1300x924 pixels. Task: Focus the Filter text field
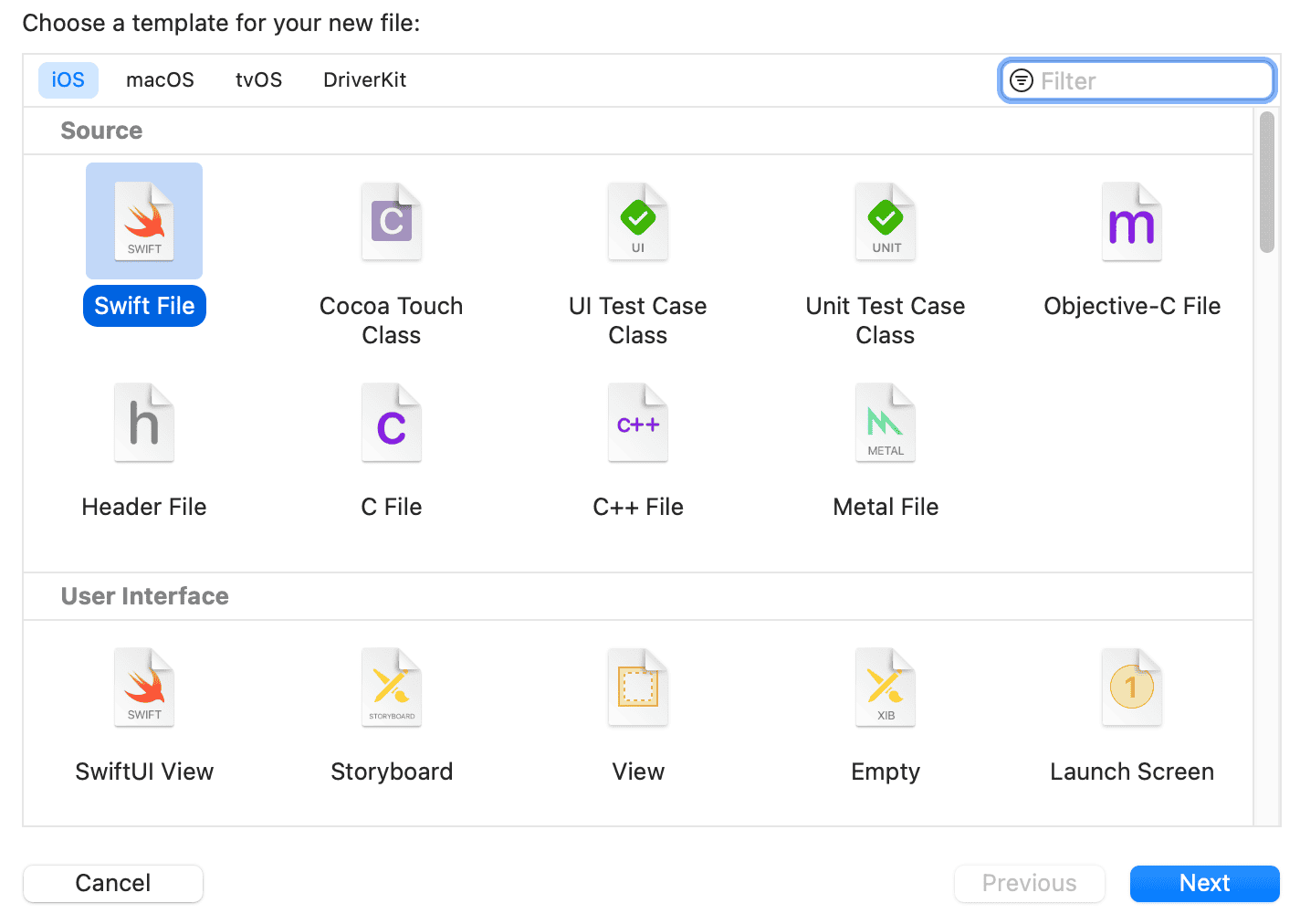(x=1137, y=80)
